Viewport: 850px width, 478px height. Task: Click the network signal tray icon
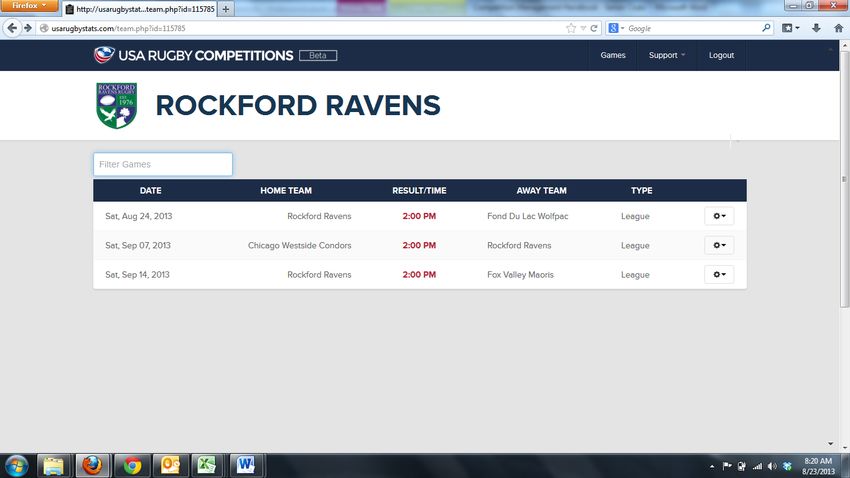click(757, 466)
